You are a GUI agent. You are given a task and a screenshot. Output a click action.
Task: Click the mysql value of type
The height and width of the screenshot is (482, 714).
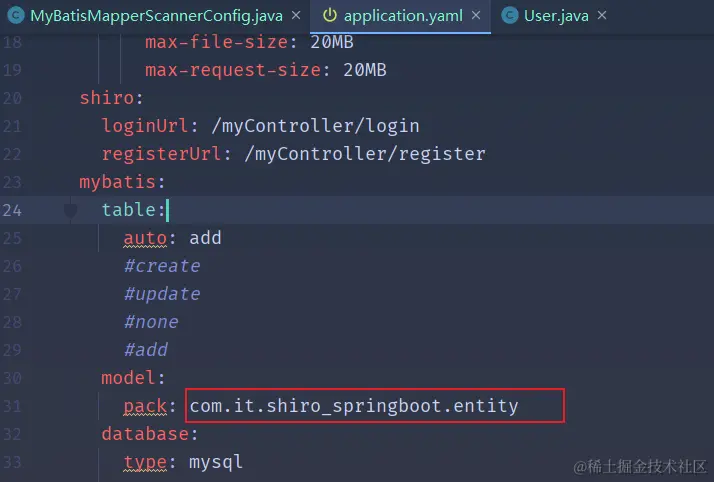point(216,462)
